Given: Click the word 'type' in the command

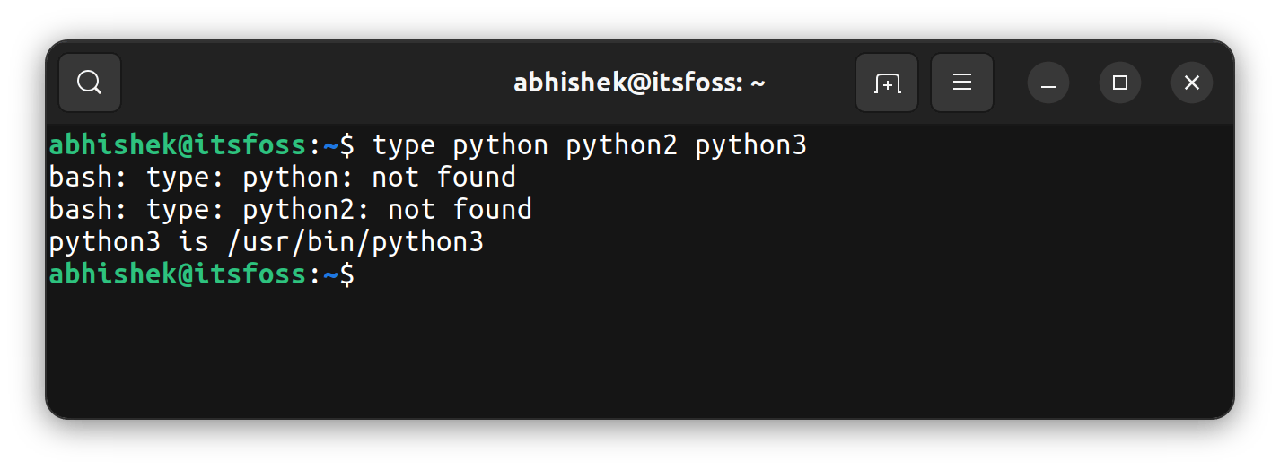Looking at the screenshot, I should (x=403, y=146).
